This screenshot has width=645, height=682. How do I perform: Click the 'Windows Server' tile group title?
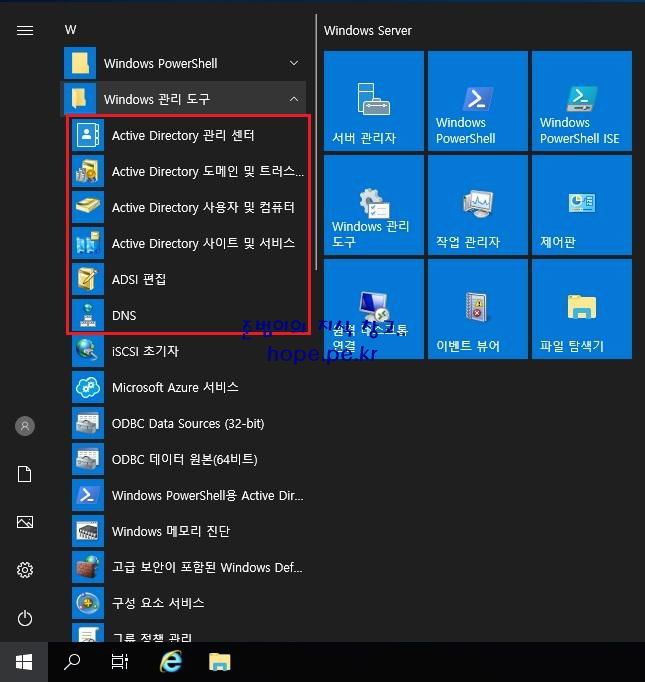click(368, 31)
